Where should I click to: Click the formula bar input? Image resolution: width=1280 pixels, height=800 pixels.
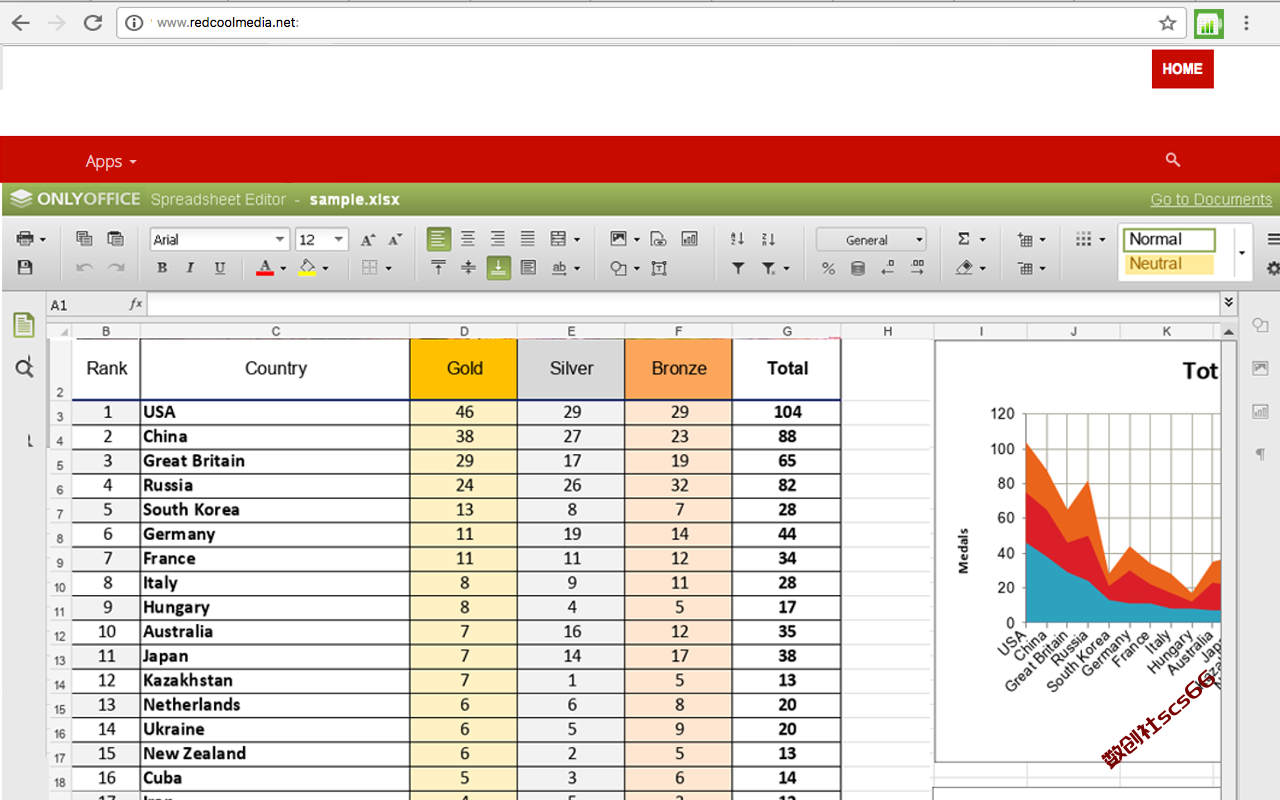[x=683, y=303]
